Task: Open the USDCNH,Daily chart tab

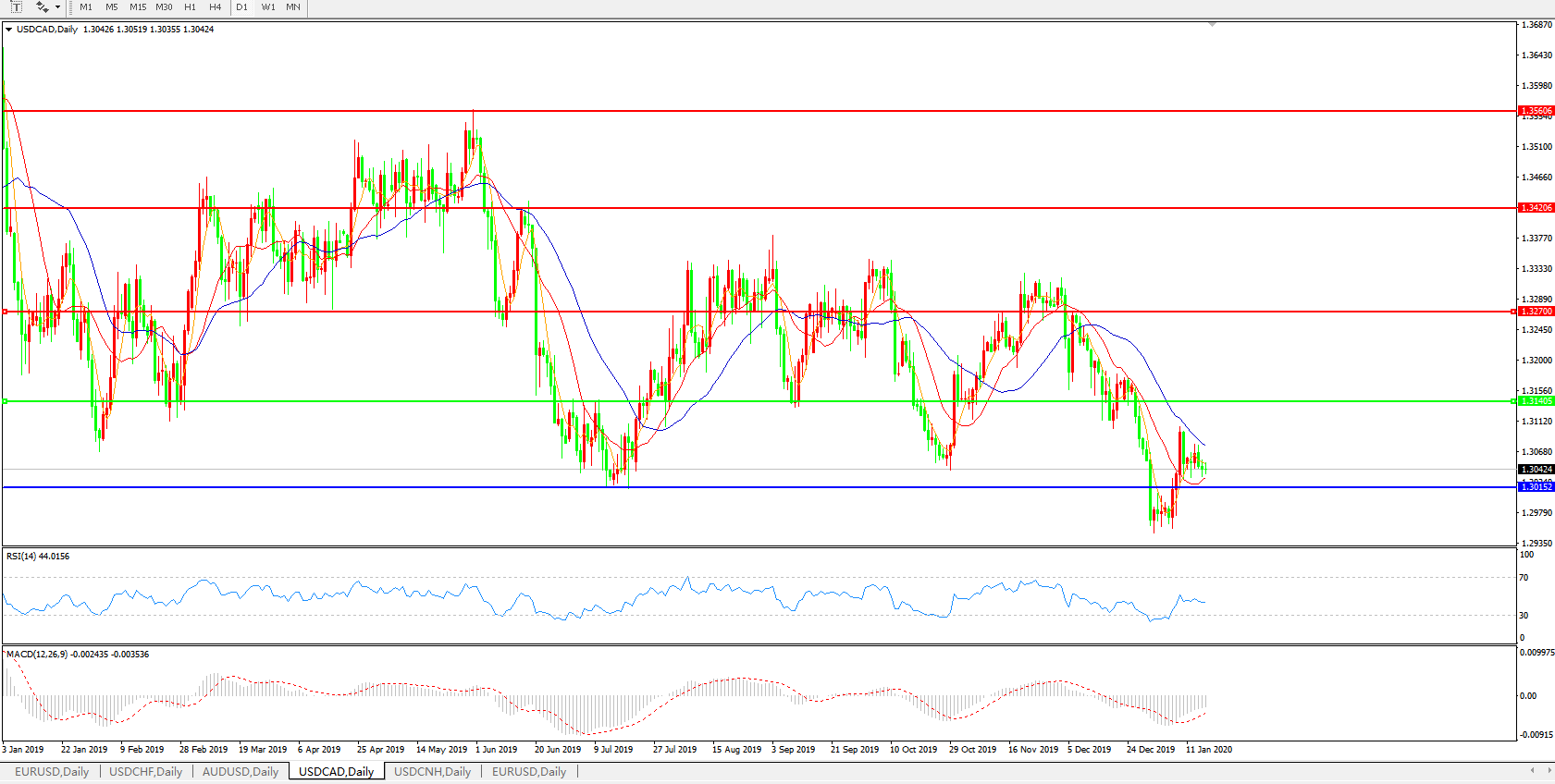Action: (x=432, y=772)
